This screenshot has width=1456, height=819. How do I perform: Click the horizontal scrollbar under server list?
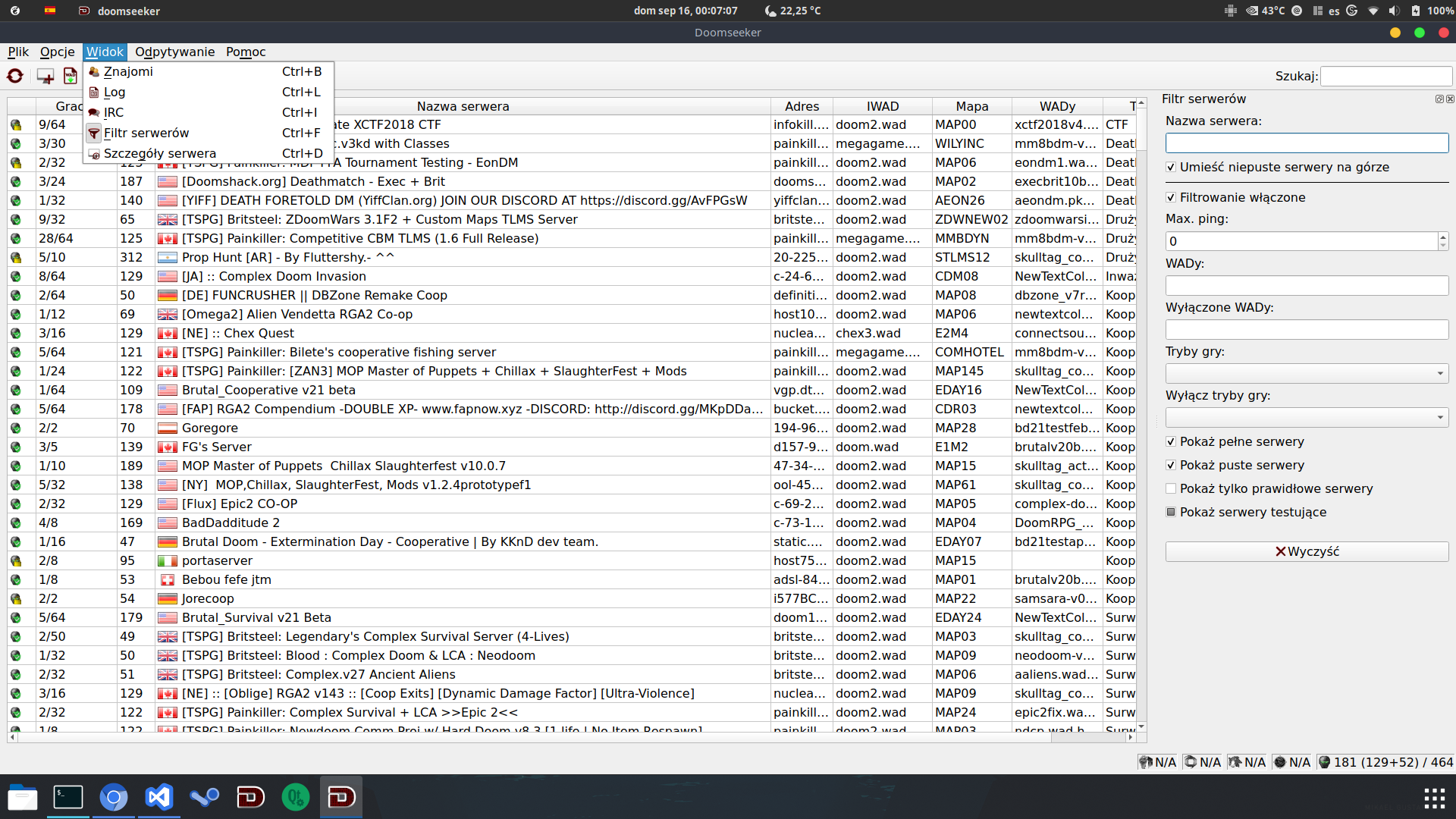pos(569,737)
